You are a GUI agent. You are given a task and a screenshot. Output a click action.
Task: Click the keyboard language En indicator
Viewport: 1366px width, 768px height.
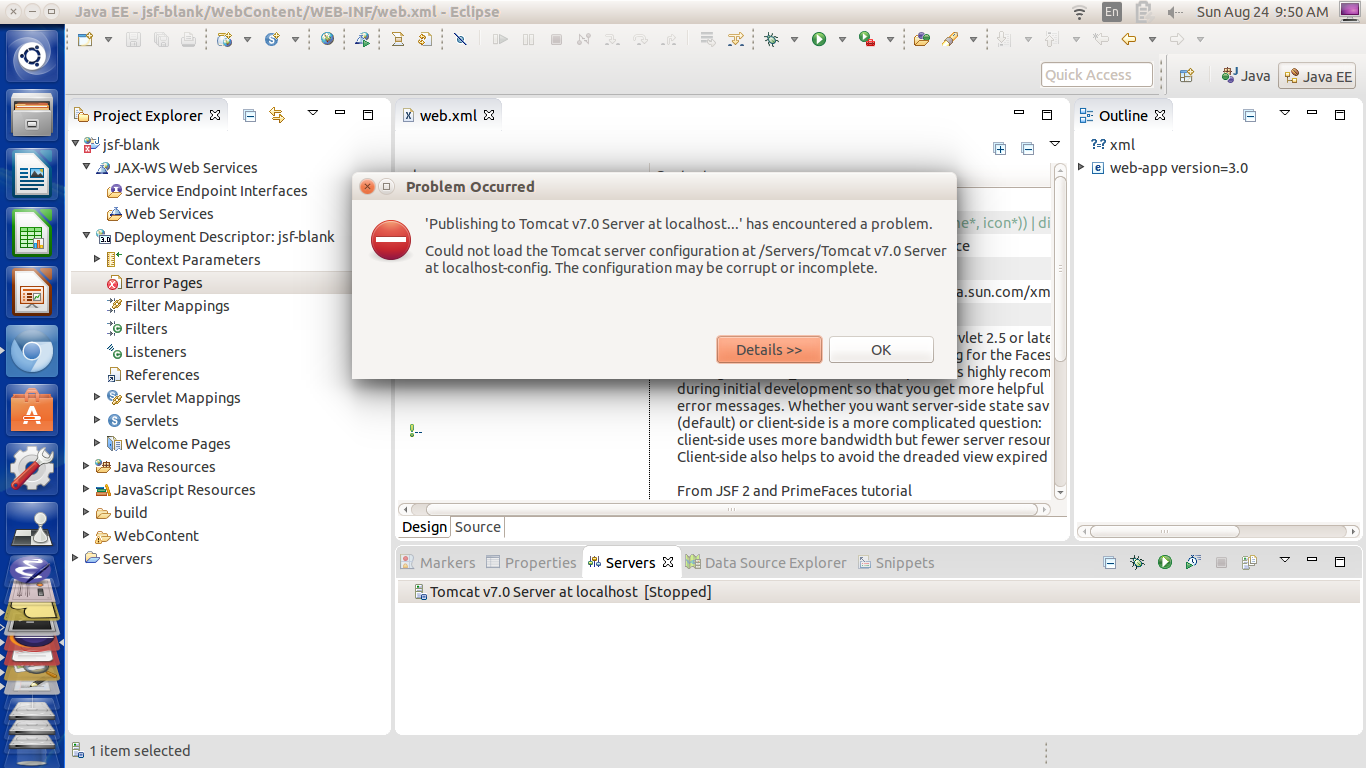(1112, 12)
